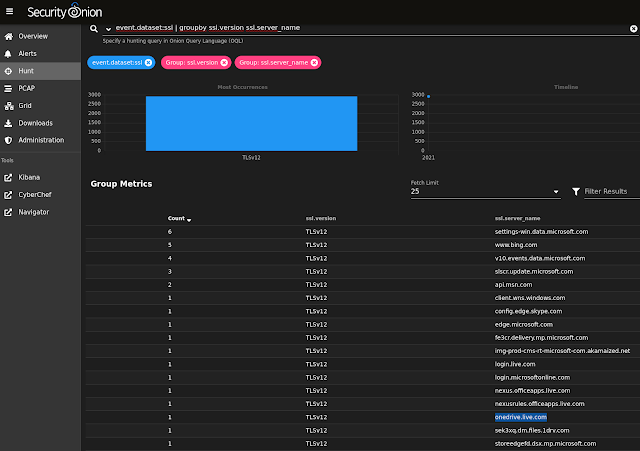640x451 pixels.
Task: Launch the Kibana tool link
Action: click(40, 178)
